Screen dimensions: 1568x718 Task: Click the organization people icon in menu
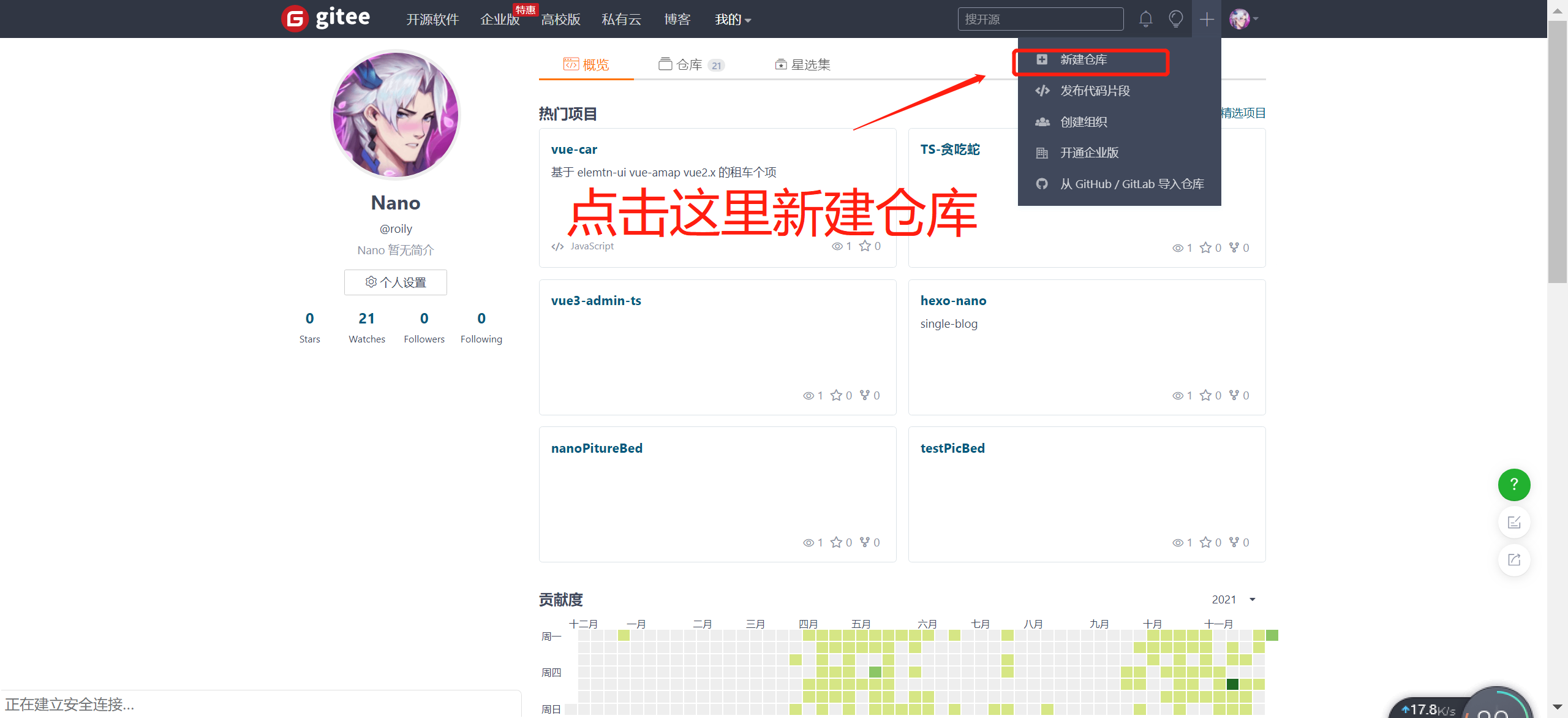point(1042,122)
